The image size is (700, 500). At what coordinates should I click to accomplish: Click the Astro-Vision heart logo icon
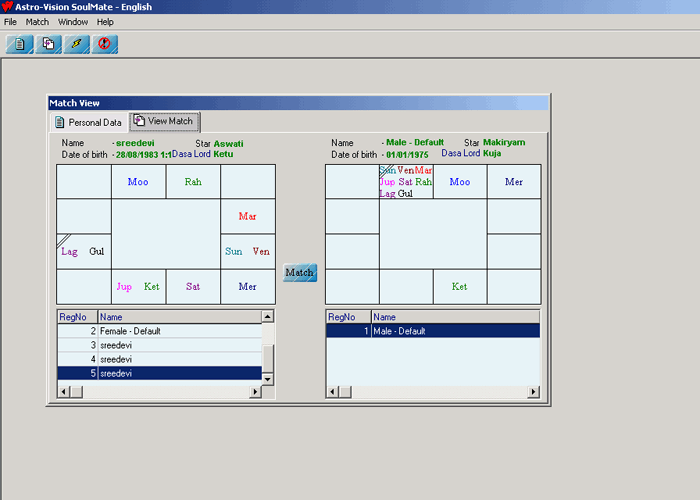[7, 6]
